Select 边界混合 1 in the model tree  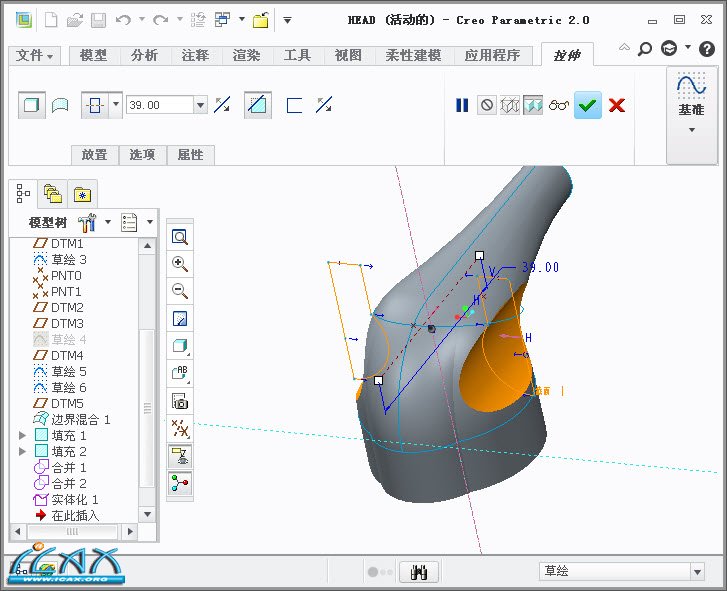click(80, 420)
